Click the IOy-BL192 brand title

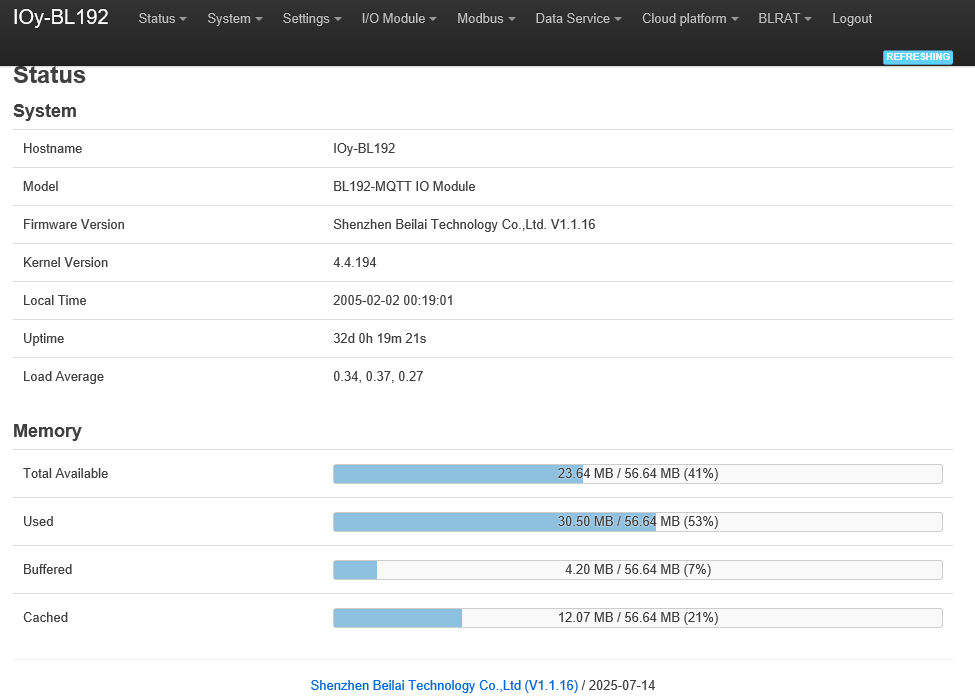[61, 17]
